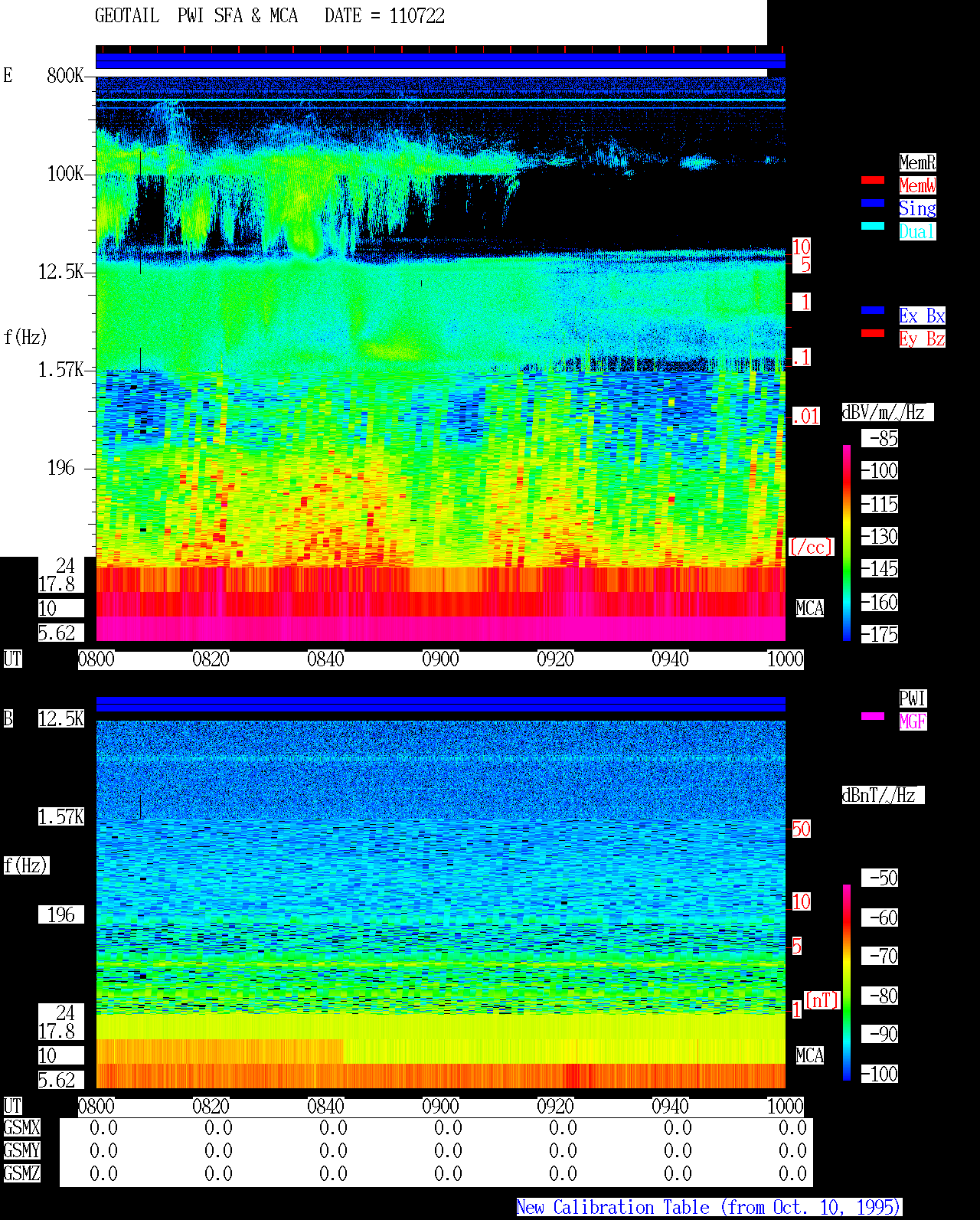Click the Ex Bx legend label
This screenshot has height=1220, width=980.
(922, 316)
